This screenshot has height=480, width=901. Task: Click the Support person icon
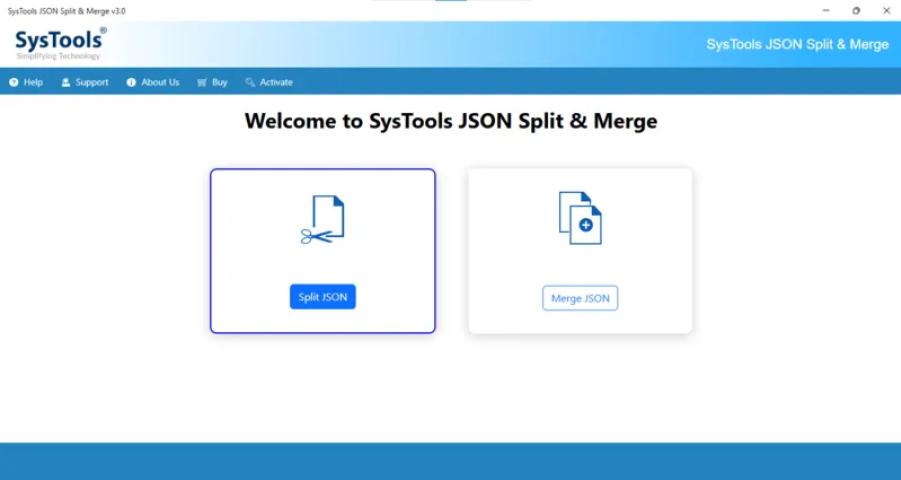coord(66,82)
